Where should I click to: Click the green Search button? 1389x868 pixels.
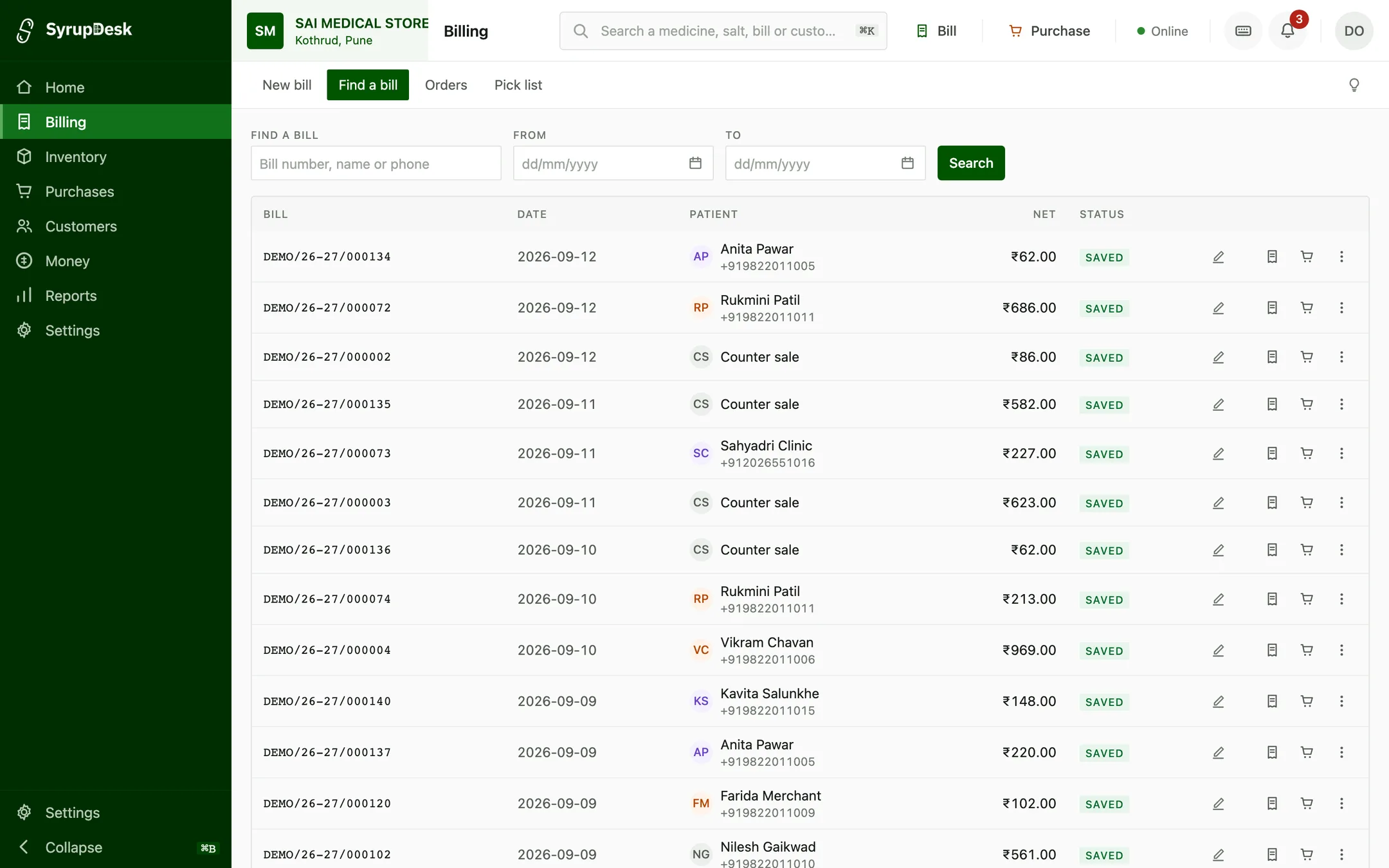pyautogui.click(x=971, y=163)
